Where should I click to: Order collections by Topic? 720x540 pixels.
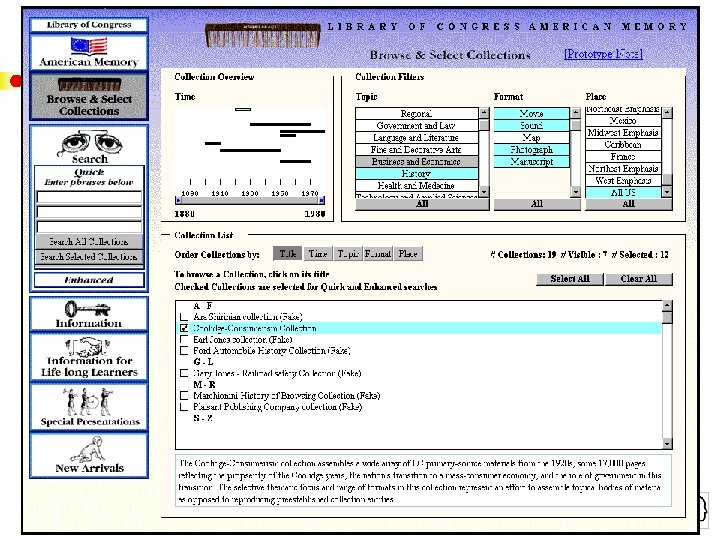[348, 253]
